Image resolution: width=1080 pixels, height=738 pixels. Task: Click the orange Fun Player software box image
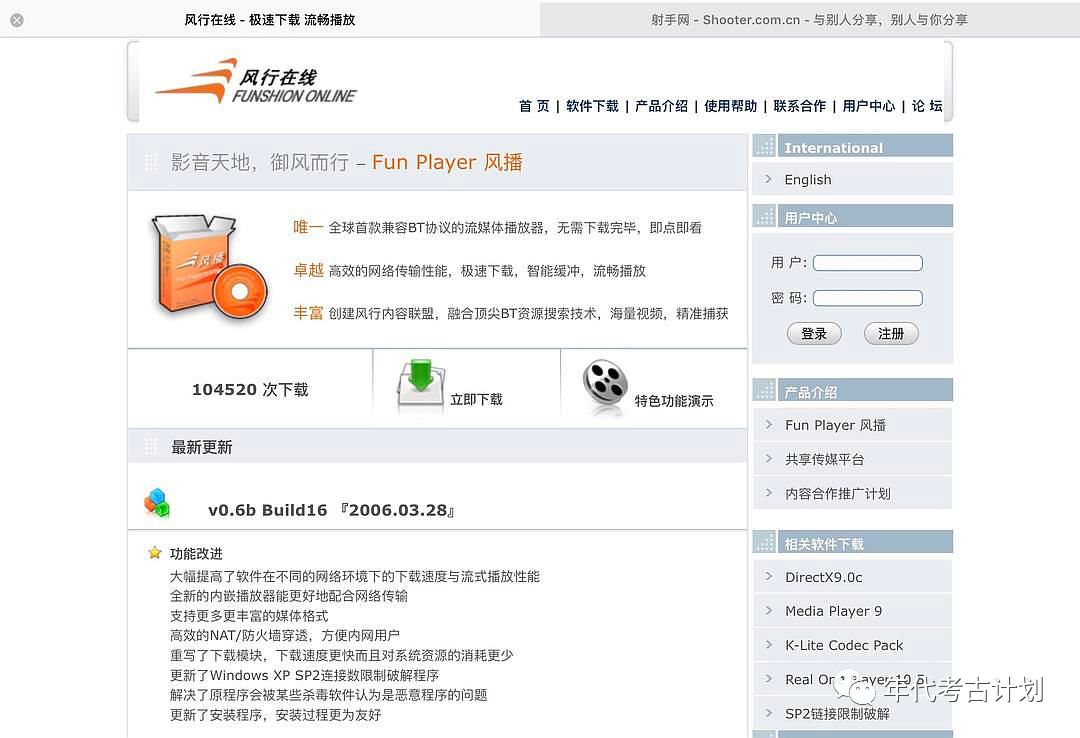[209, 266]
